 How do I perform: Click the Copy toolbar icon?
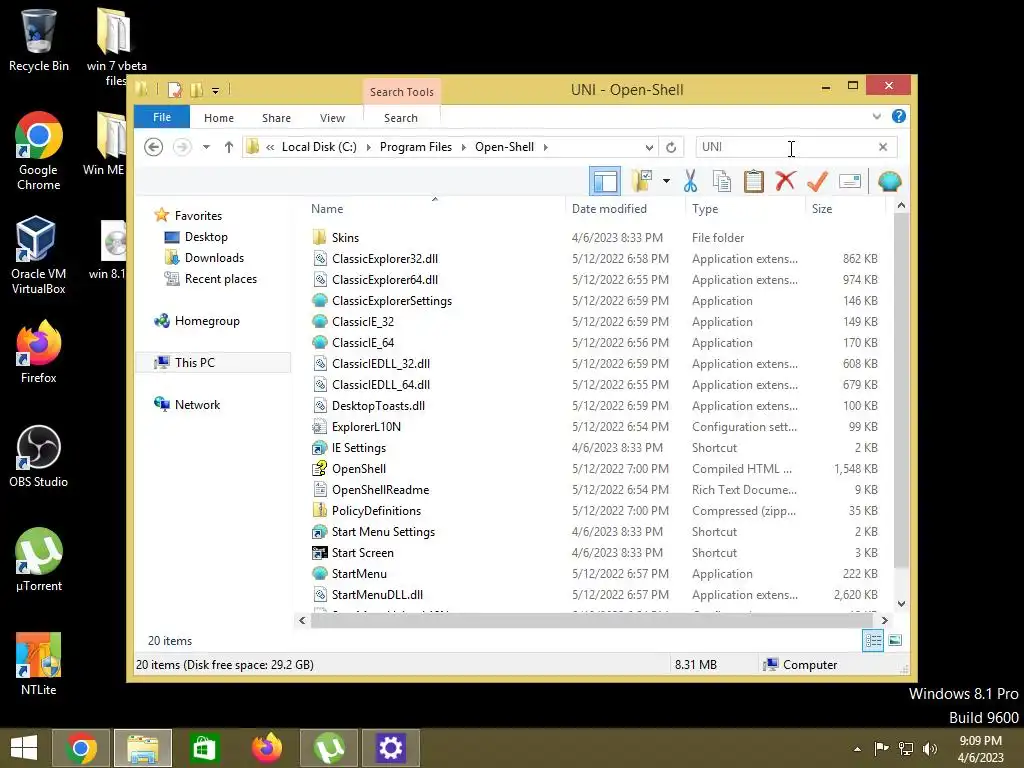tap(722, 181)
